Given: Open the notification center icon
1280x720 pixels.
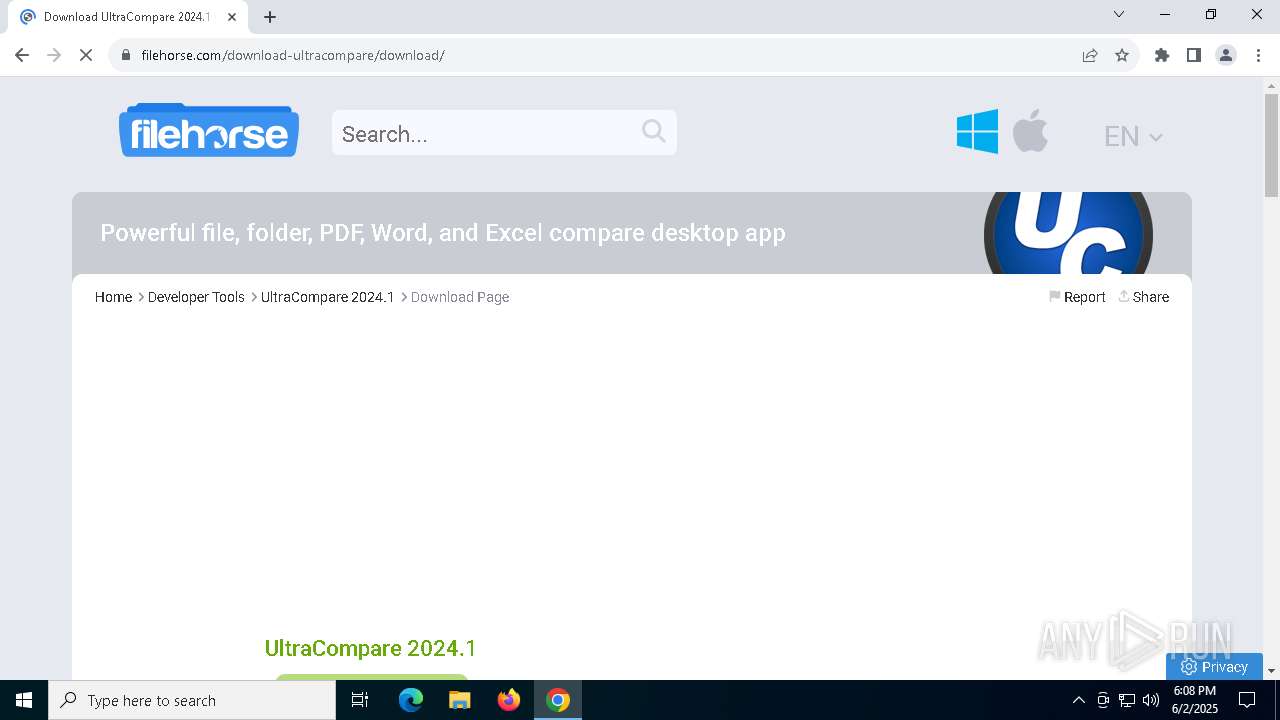Looking at the screenshot, I should [1247, 700].
